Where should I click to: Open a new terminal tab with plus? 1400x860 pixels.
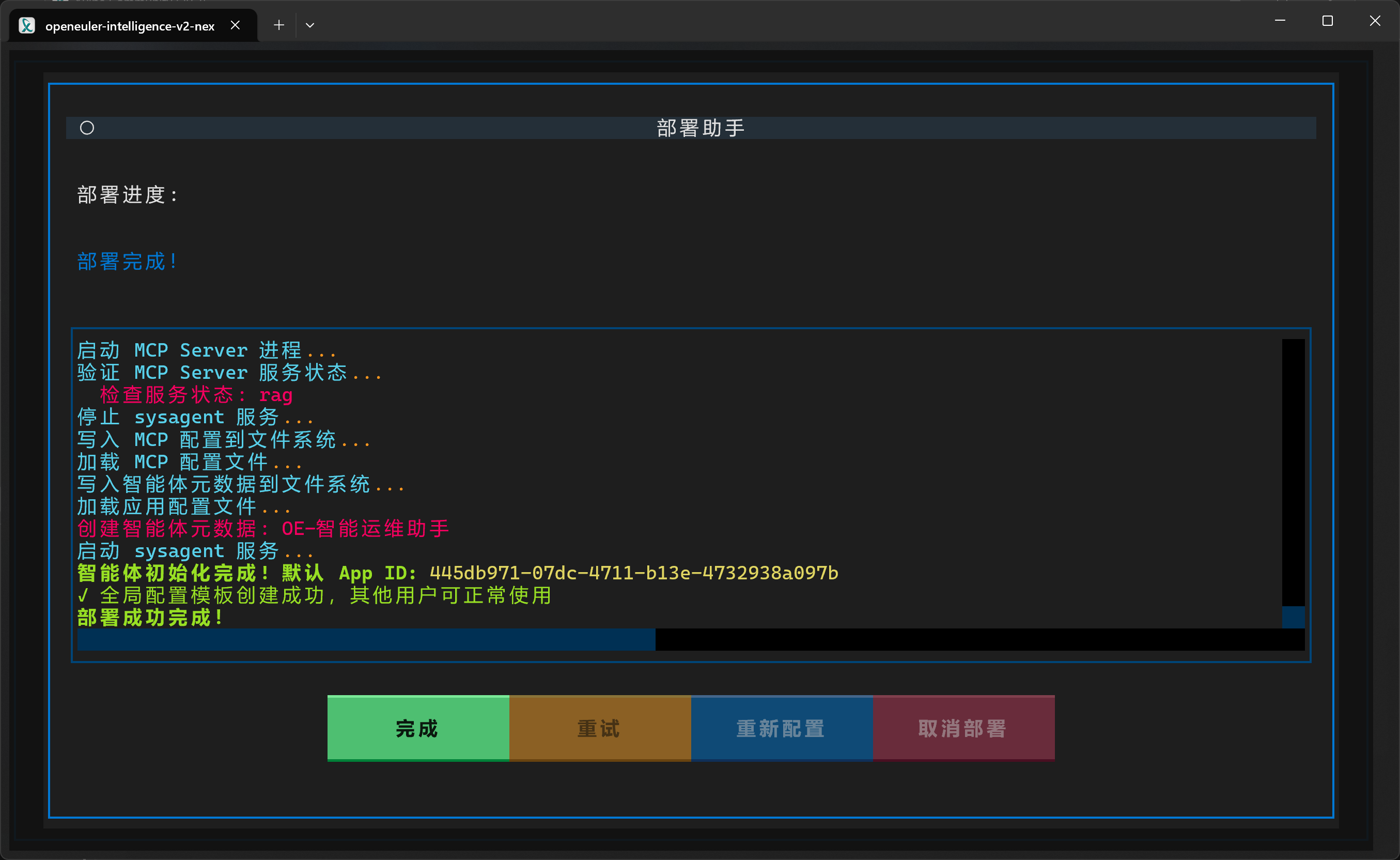(x=278, y=25)
